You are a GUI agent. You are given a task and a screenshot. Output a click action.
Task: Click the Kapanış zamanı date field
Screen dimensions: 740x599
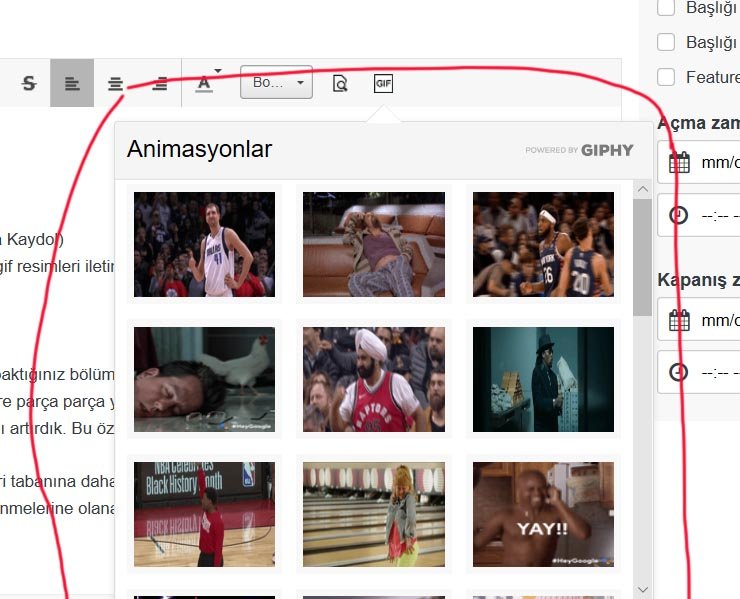coord(699,319)
